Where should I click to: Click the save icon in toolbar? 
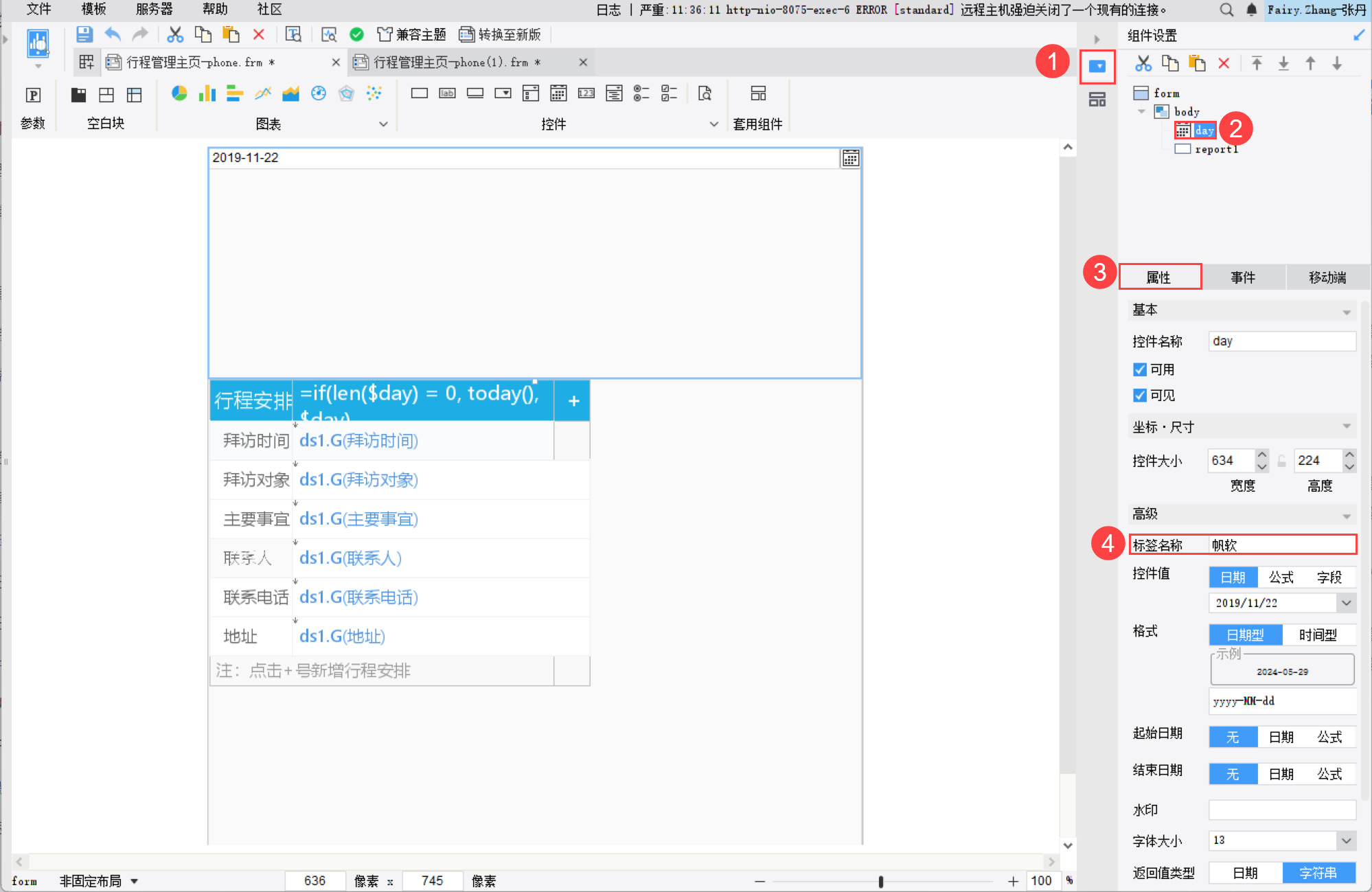(x=84, y=34)
